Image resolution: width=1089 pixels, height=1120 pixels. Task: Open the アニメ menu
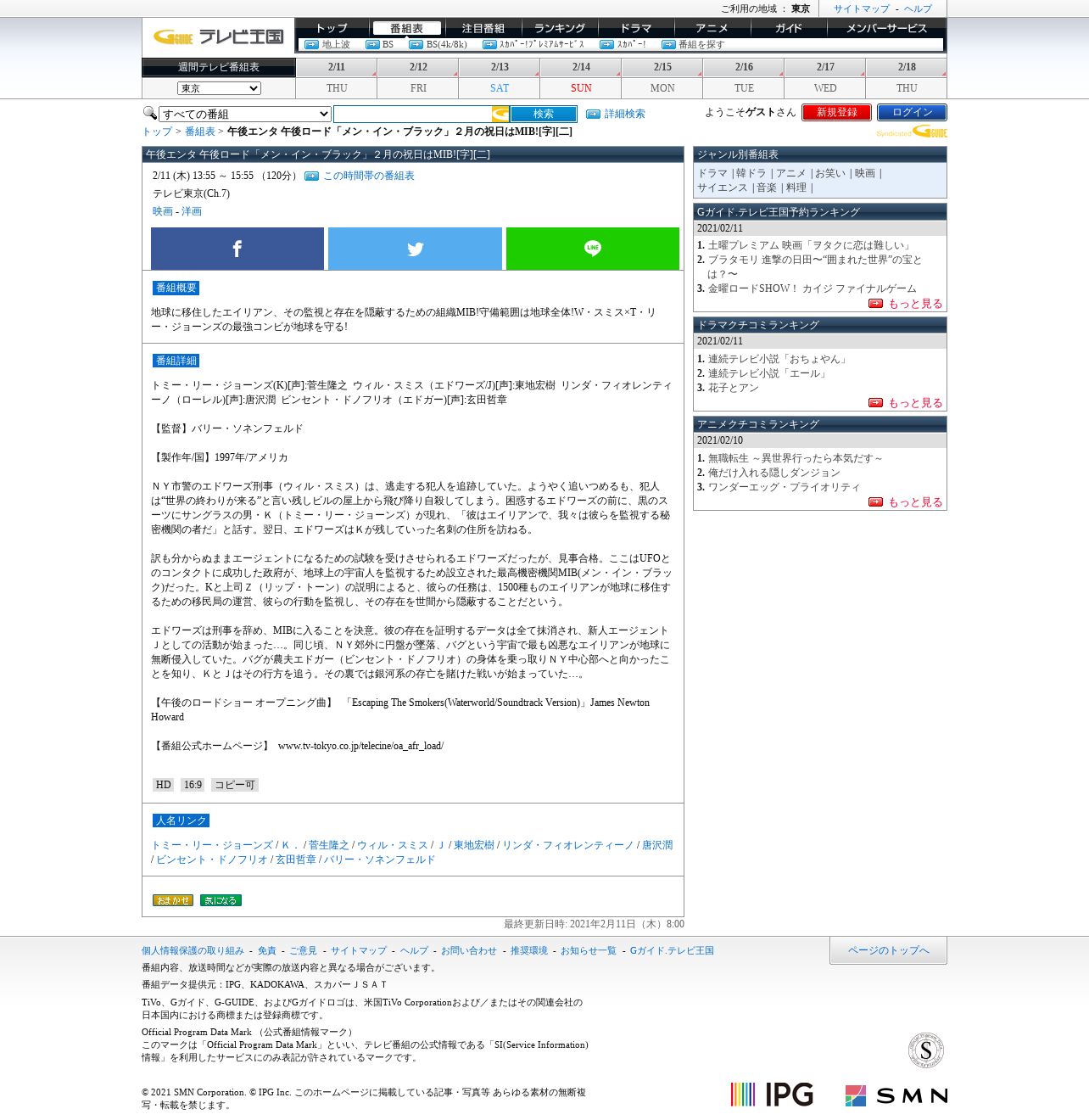click(712, 28)
